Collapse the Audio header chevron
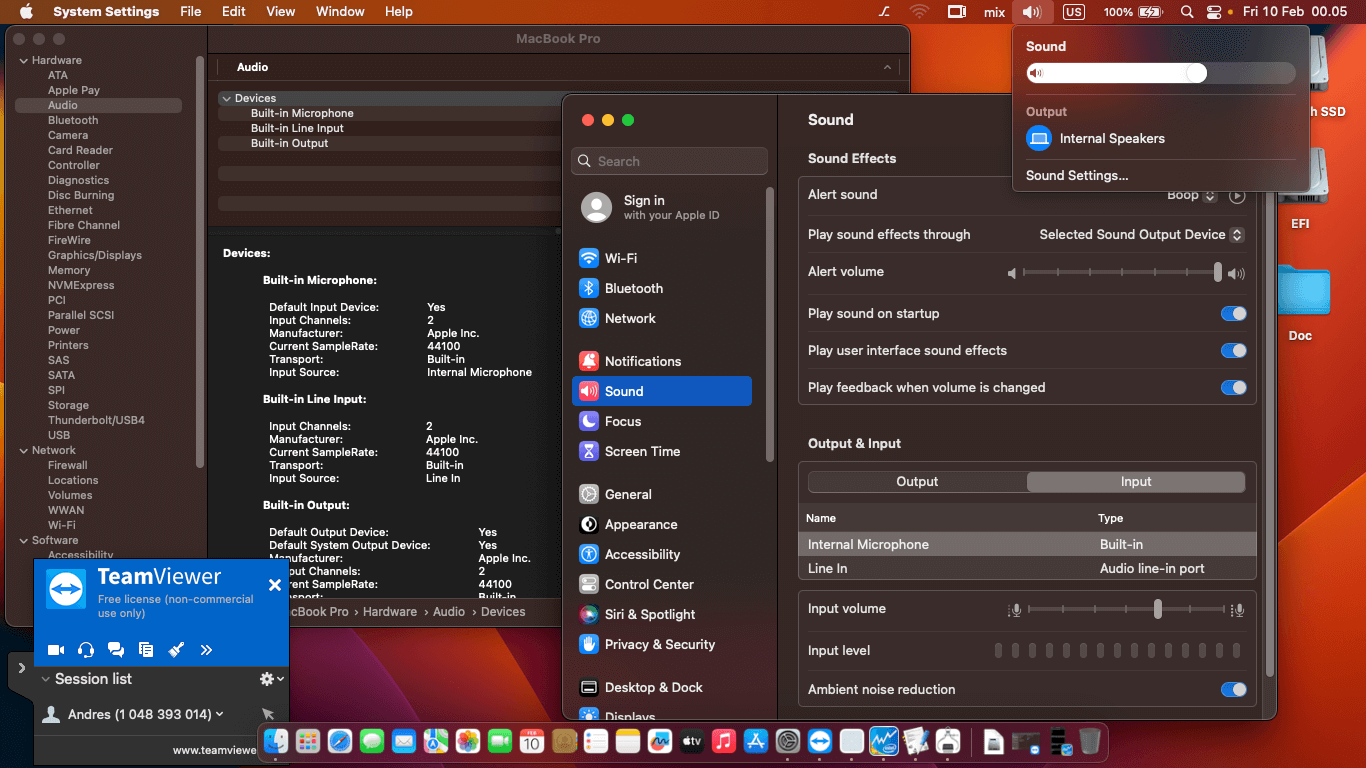This screenshot has width=1366, height=768. click(887, 67)
